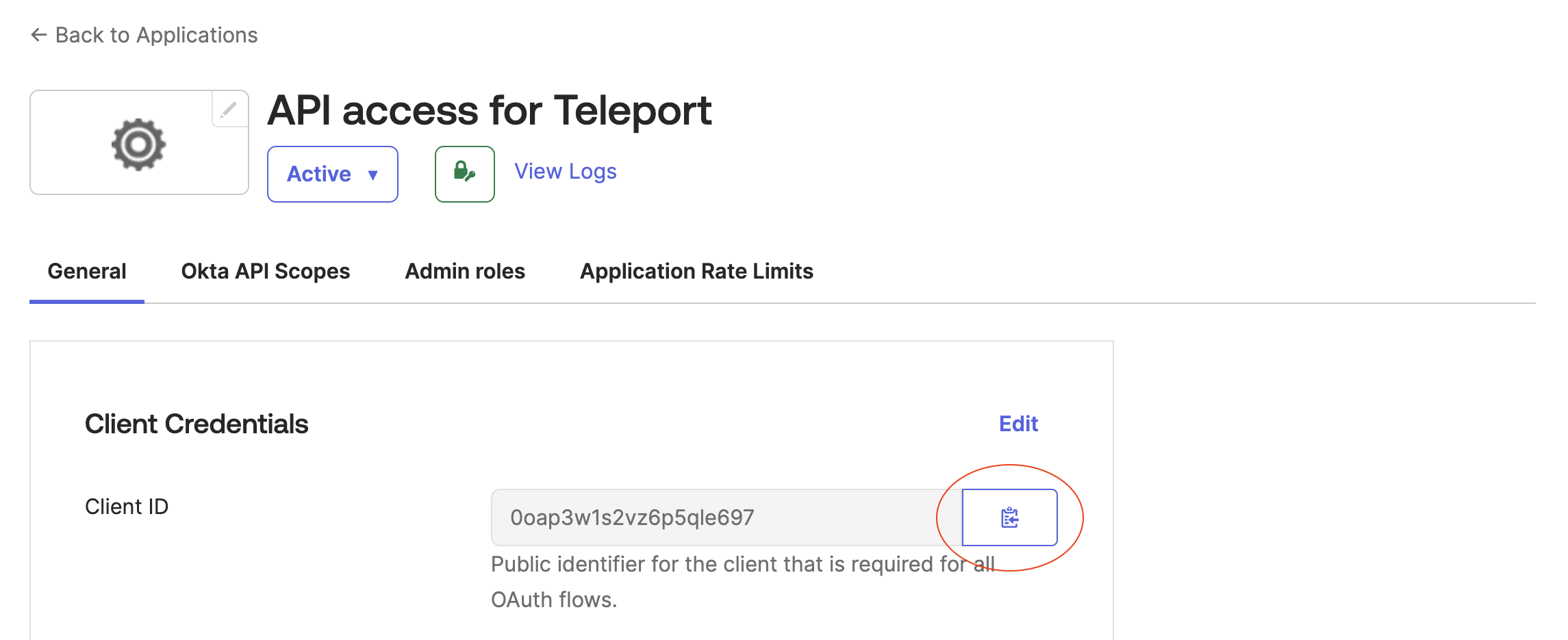
Task: Click the API access for Teleport title
Action: [x=490, y=110]
